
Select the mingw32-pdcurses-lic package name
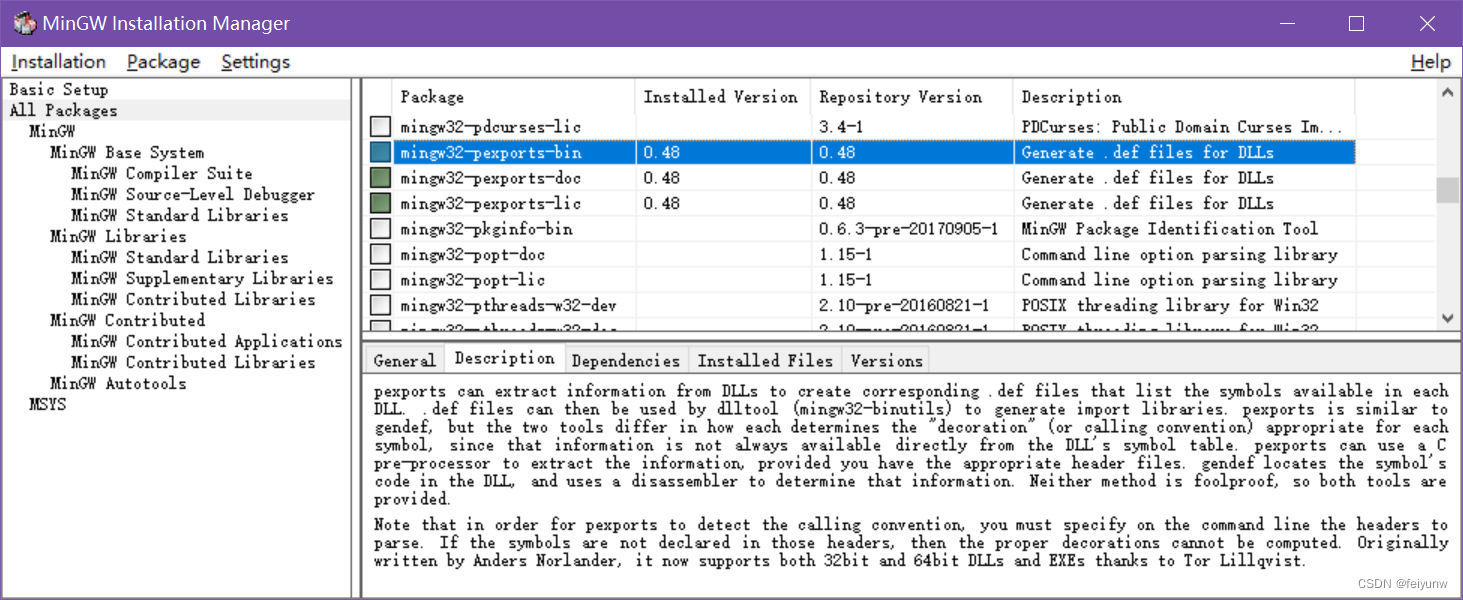pos(490,127)
